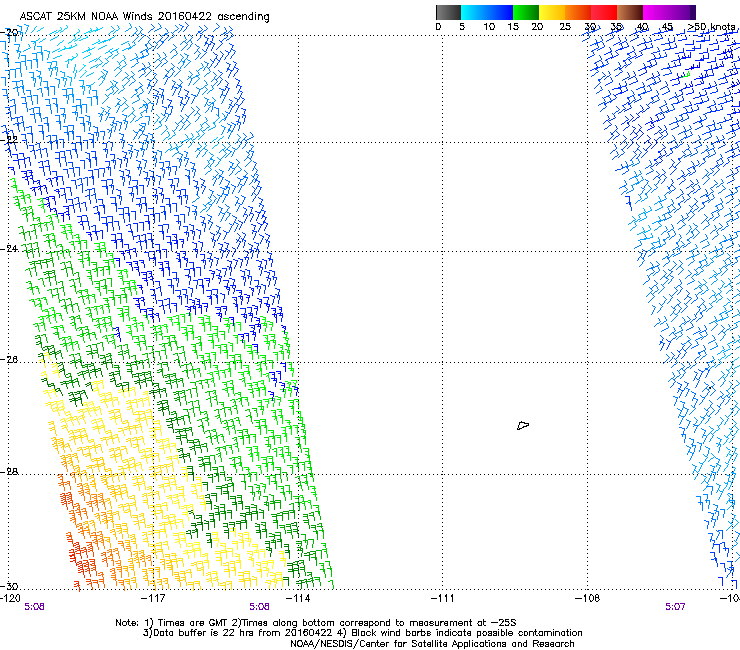
Task: Click the gray 0-5 knots legend swatch
Action: click(x=448, y=12)
